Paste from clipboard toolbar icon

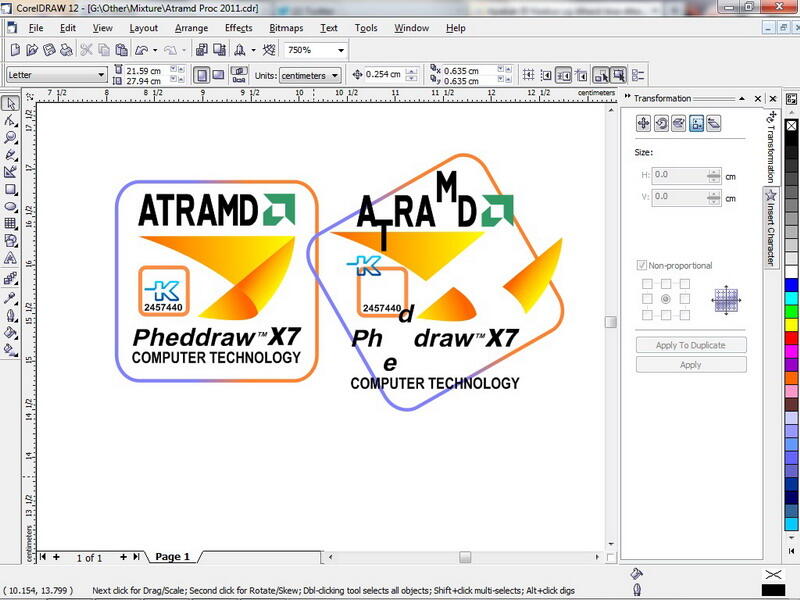(x=121, y=49)
